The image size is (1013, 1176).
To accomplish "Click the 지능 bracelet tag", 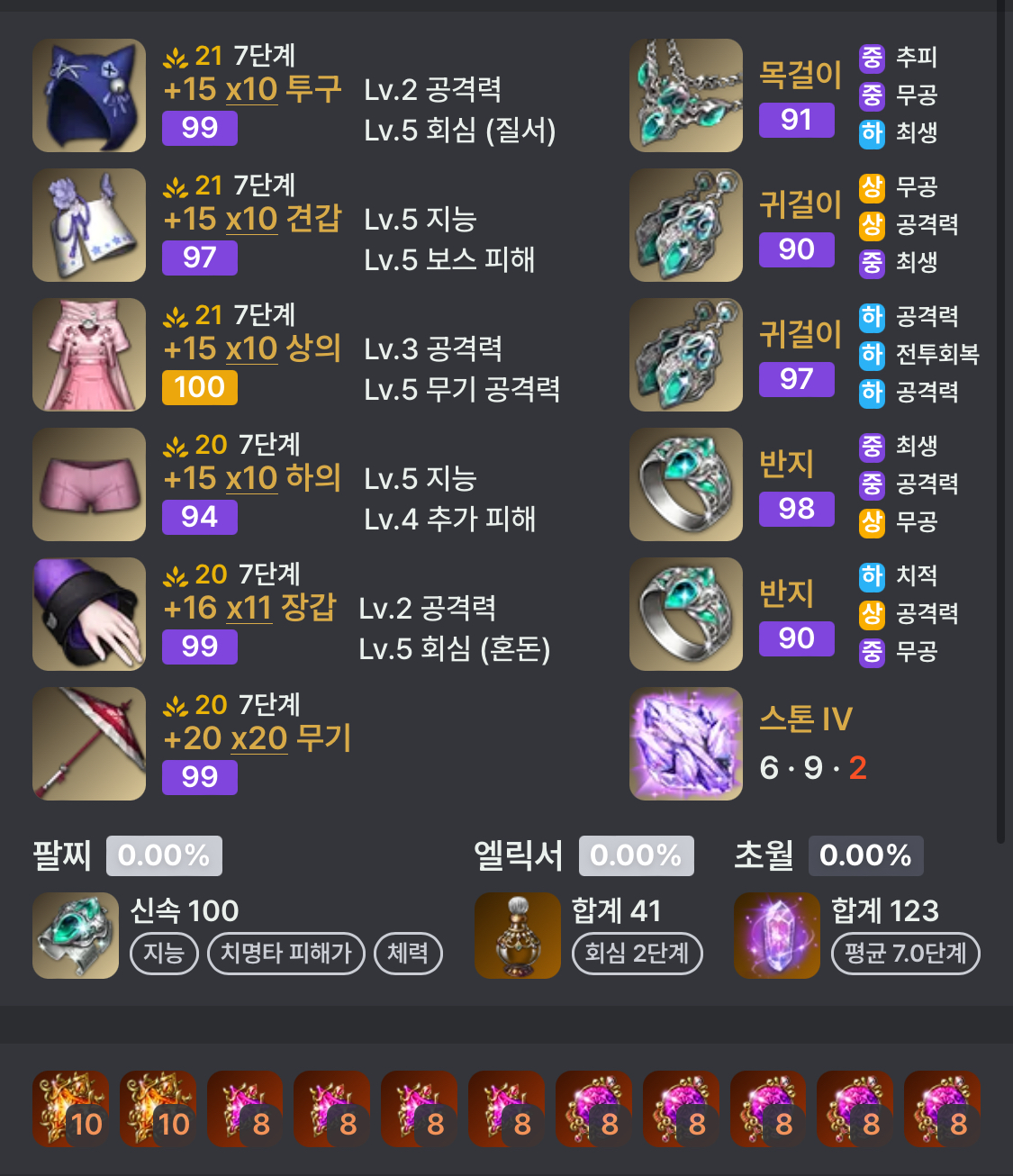I will coord(164,954).
